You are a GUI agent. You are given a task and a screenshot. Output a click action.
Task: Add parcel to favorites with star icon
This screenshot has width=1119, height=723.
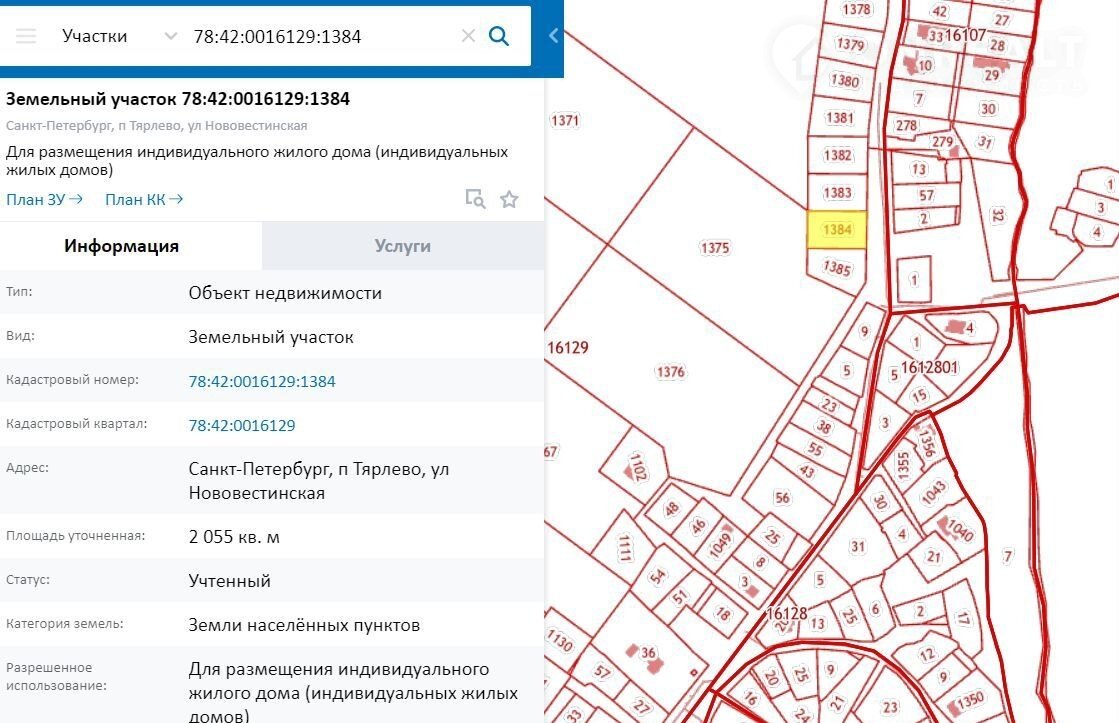click(509, 199)
